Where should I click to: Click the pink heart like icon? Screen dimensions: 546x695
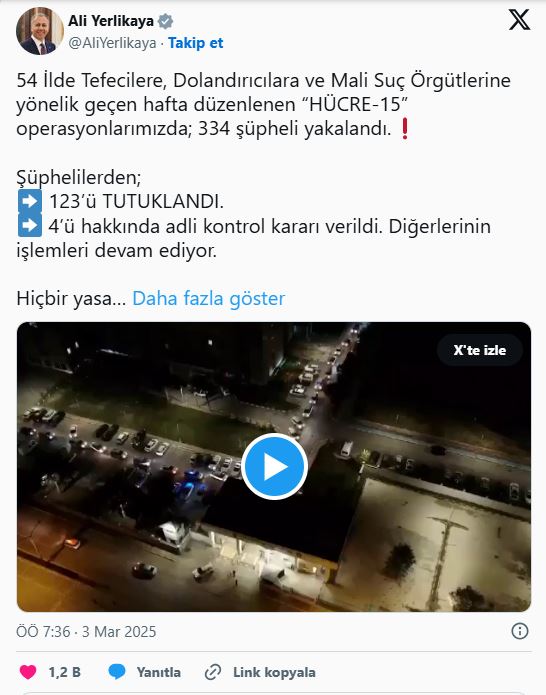[28, 672]
